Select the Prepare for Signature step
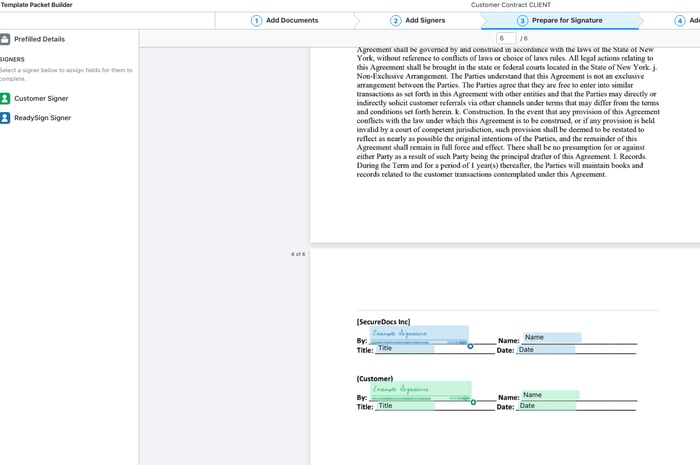The image size is (700, 465). pyautogui.click(x=560, y=21)
